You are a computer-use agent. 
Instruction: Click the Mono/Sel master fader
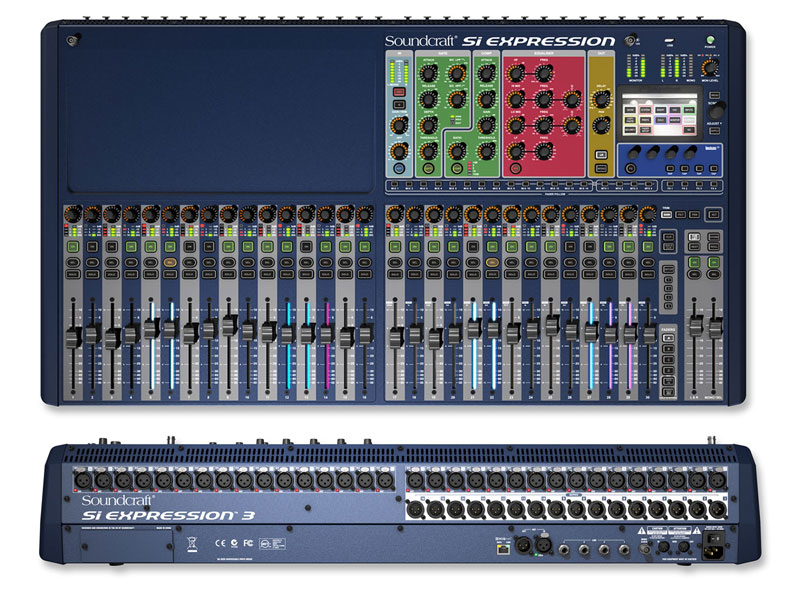coord(715,327)
